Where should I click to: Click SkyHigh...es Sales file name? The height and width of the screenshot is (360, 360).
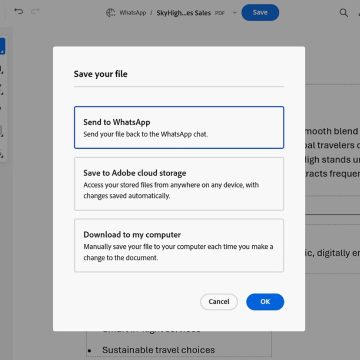tap(184, 13)
